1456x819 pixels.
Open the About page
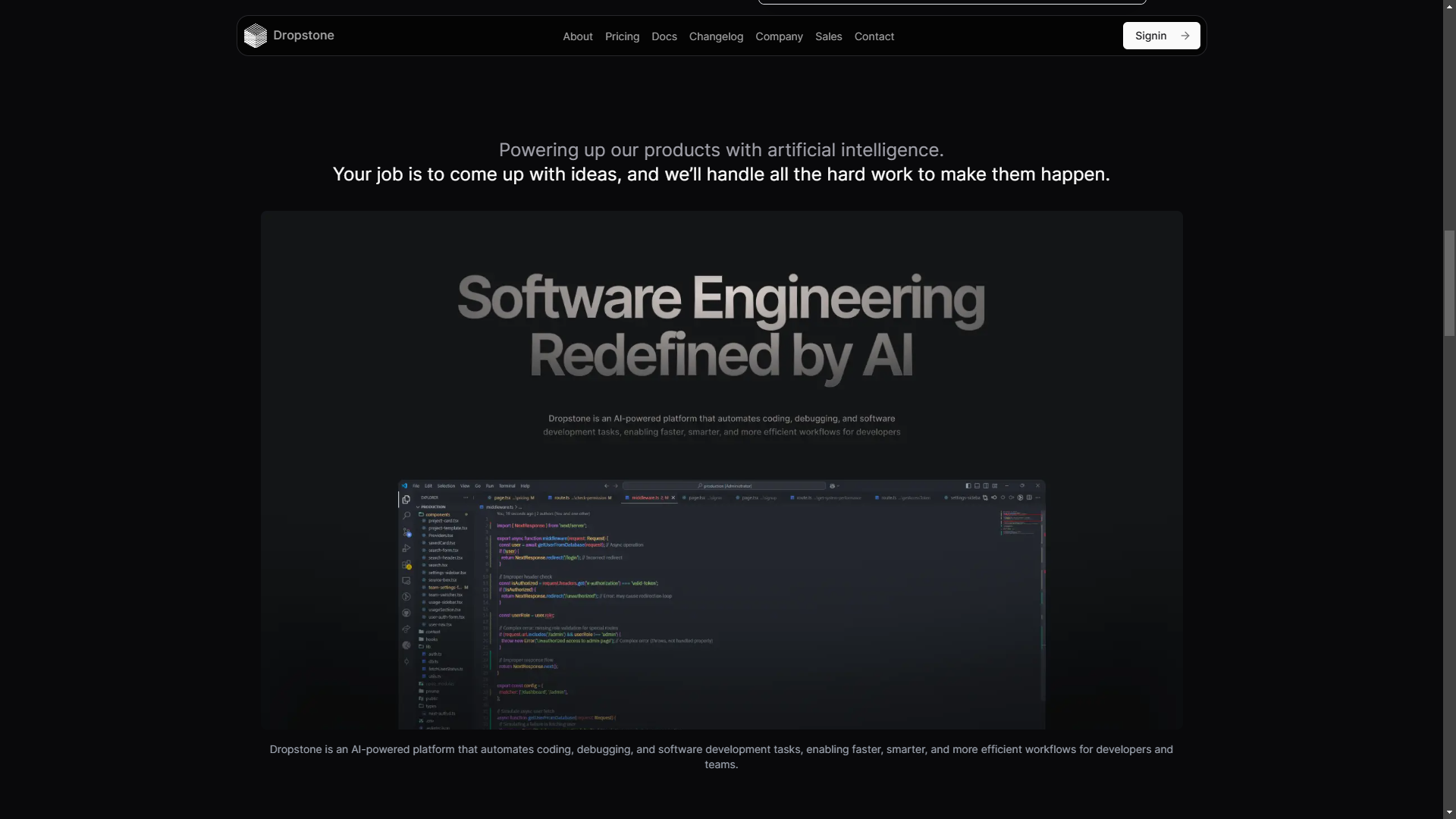point(578,36)
